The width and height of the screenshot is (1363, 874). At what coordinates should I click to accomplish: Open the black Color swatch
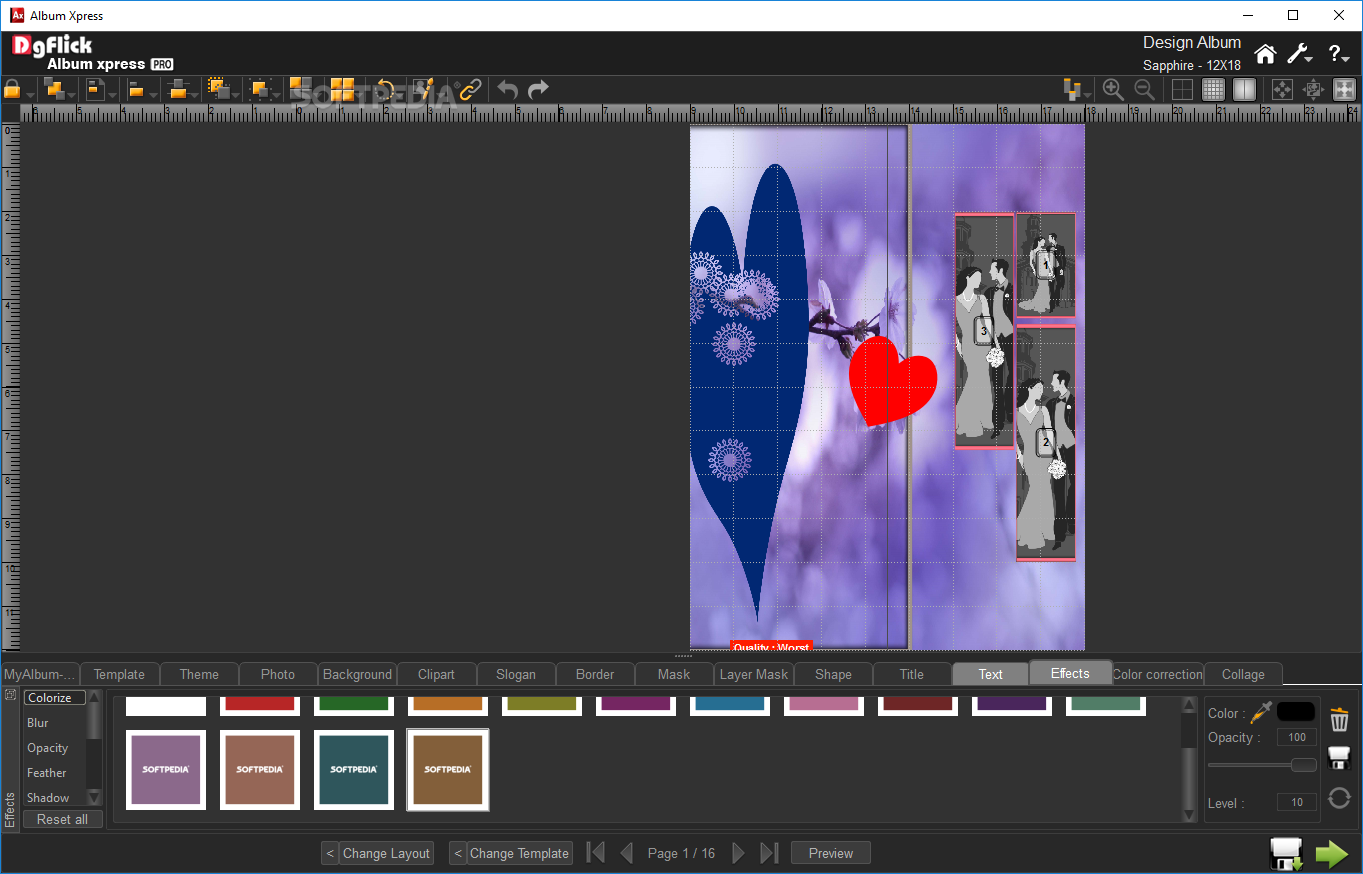tap(1296, 712)
